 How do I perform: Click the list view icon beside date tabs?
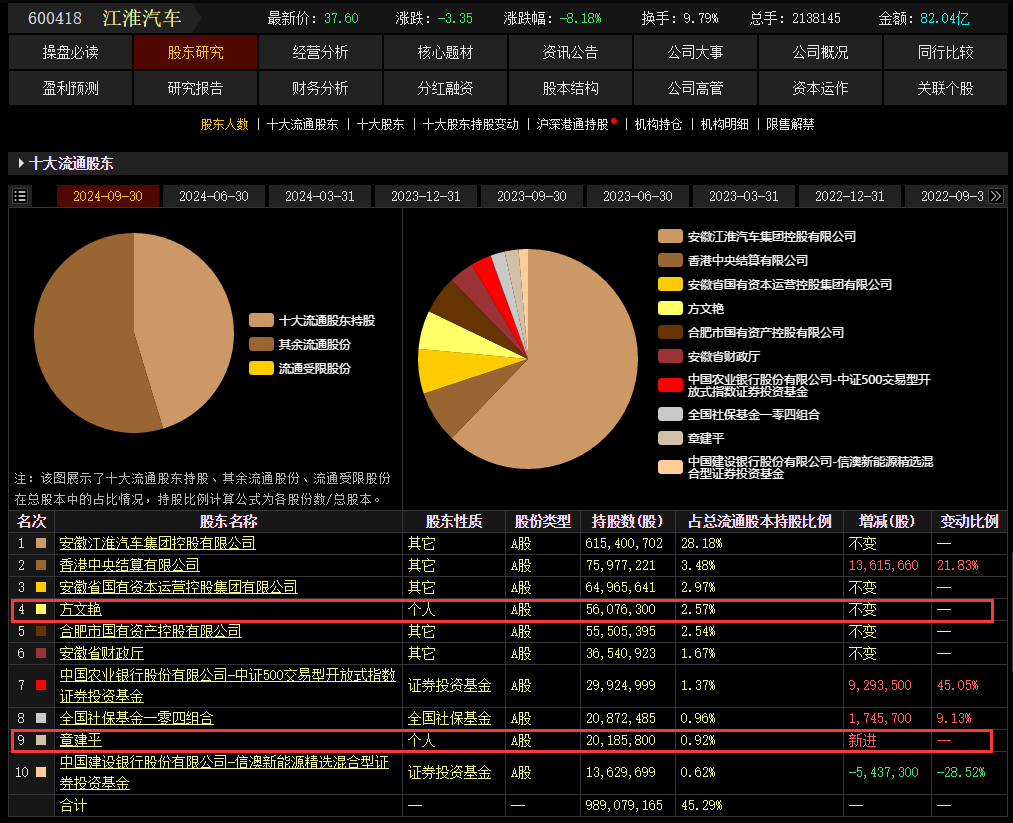pyautogui.click(x=20, y=196)
